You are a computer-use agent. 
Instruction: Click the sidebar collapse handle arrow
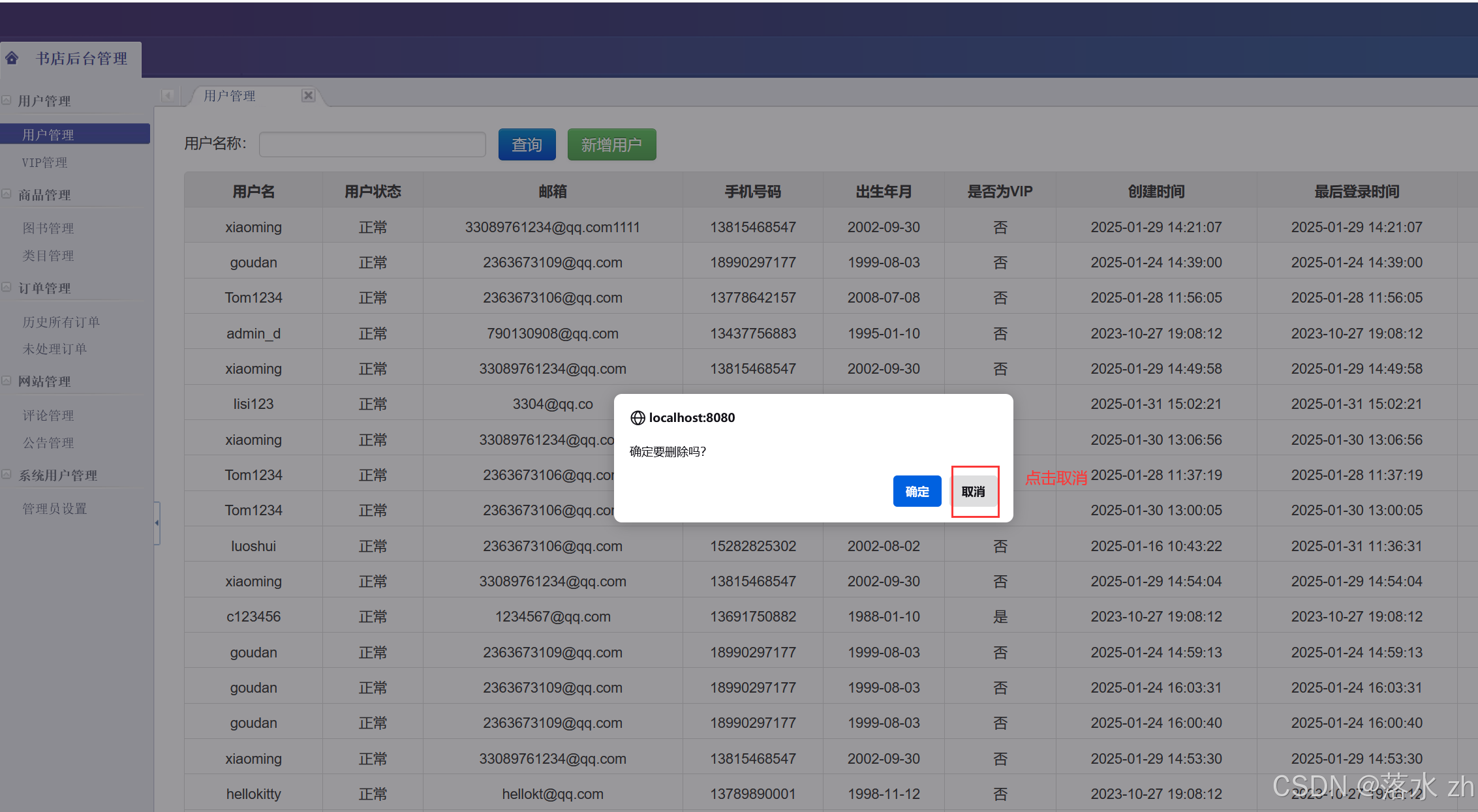(157, 522)
